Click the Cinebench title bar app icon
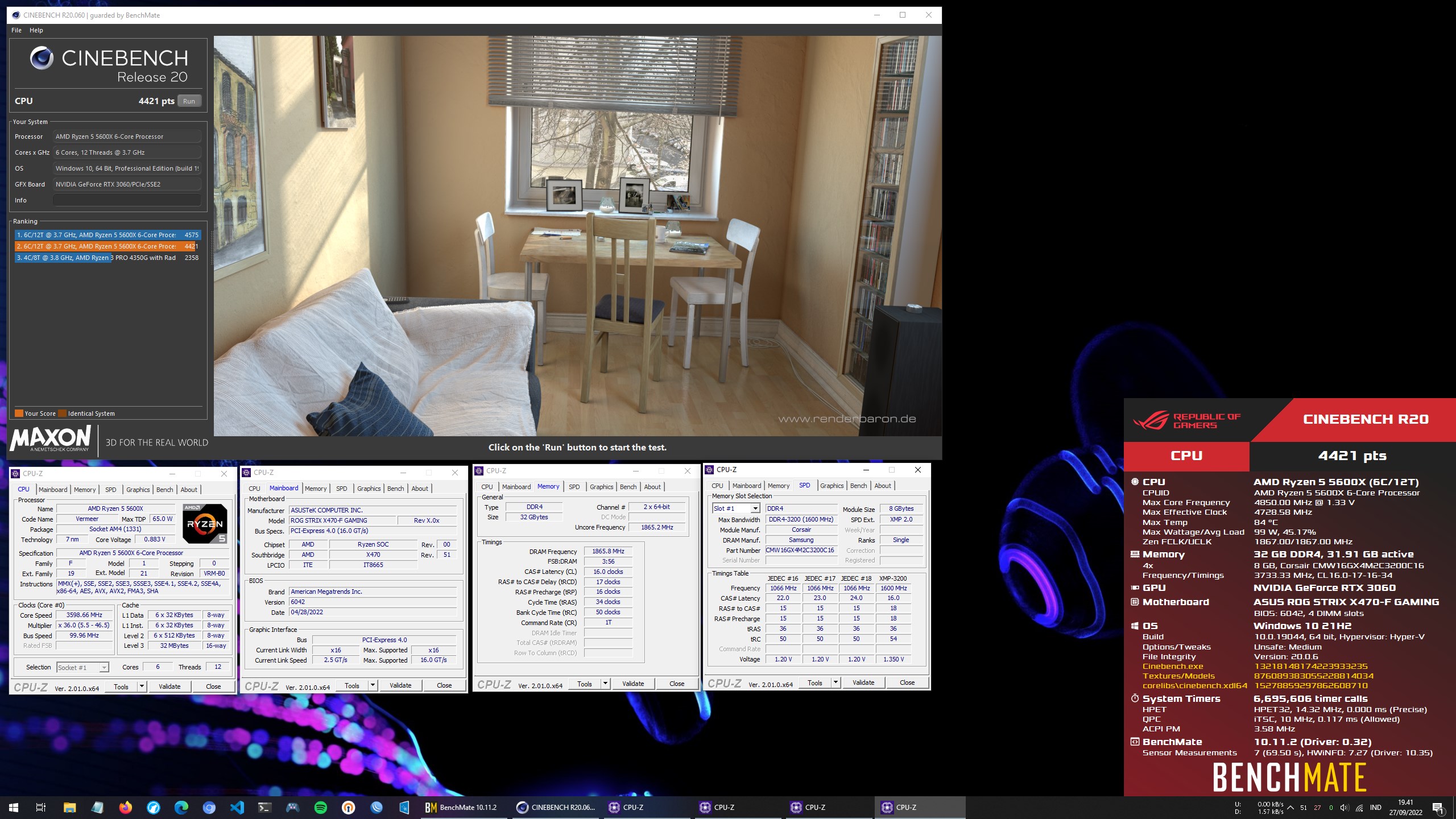This screenshot has height=819, width=1456. (15, 15)
